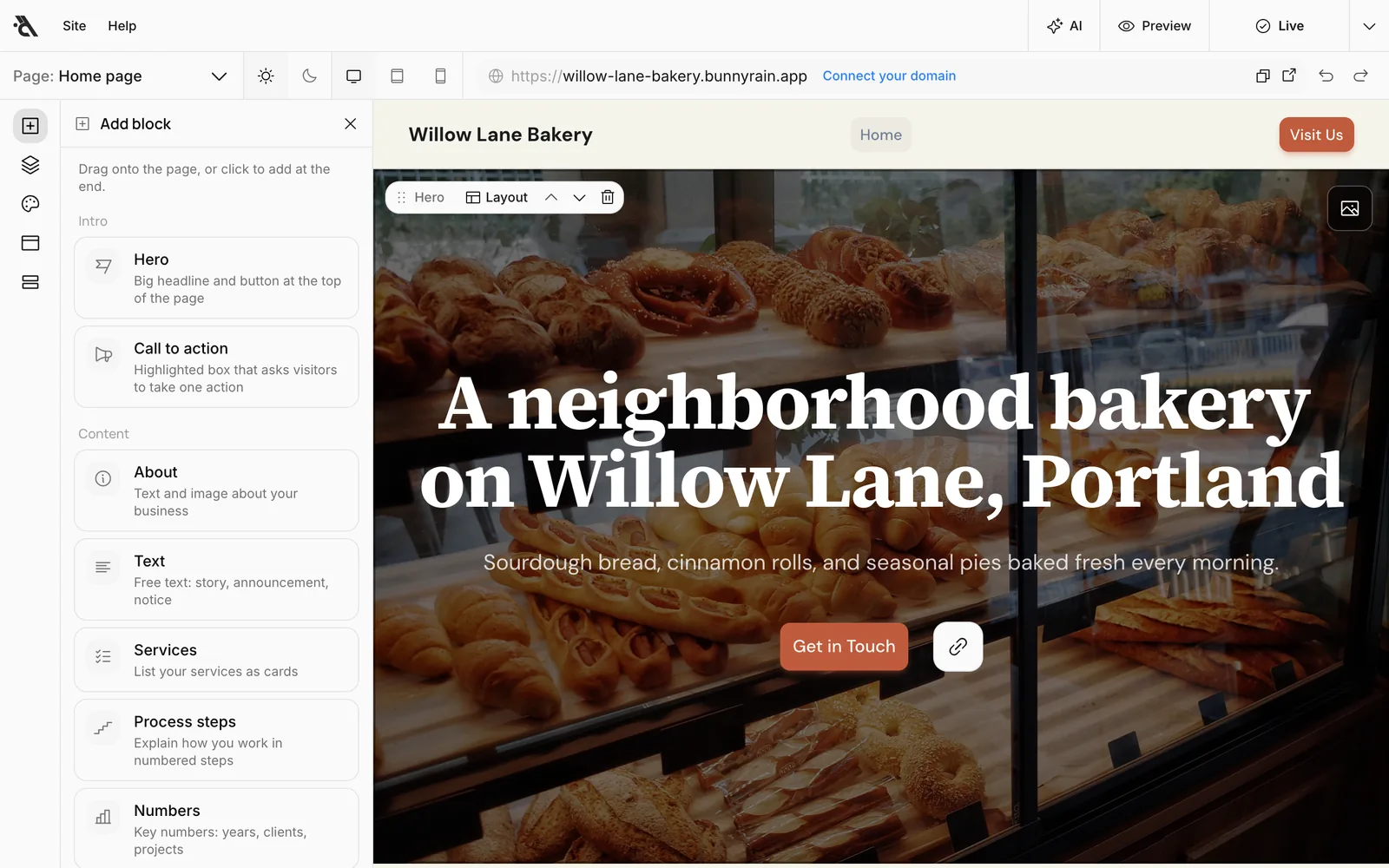Open the Help menu

(x=122, y=26)
